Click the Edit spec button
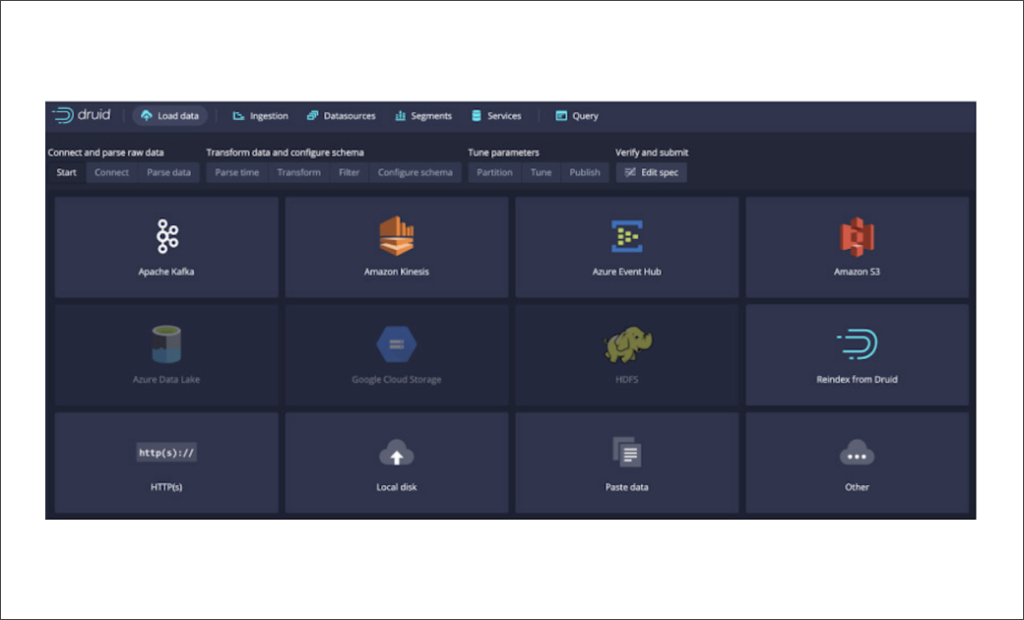Screen dimensions: 1024x620 [x=652, y=172]
